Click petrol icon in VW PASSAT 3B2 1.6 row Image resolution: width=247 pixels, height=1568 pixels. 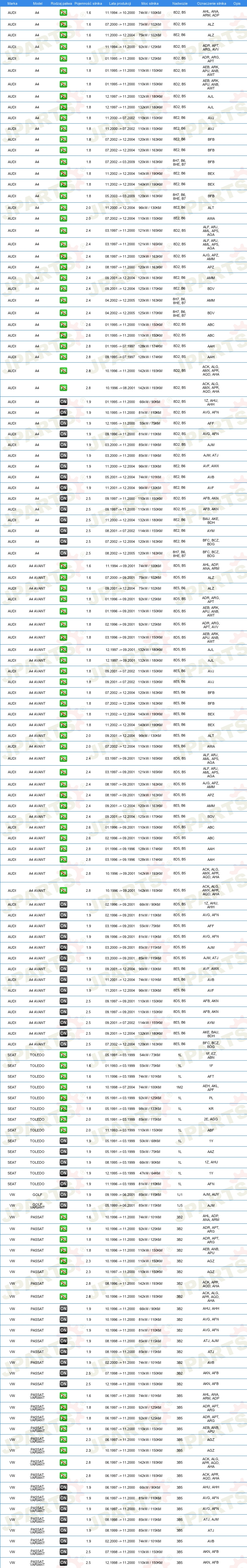[x=63, y=1218]
